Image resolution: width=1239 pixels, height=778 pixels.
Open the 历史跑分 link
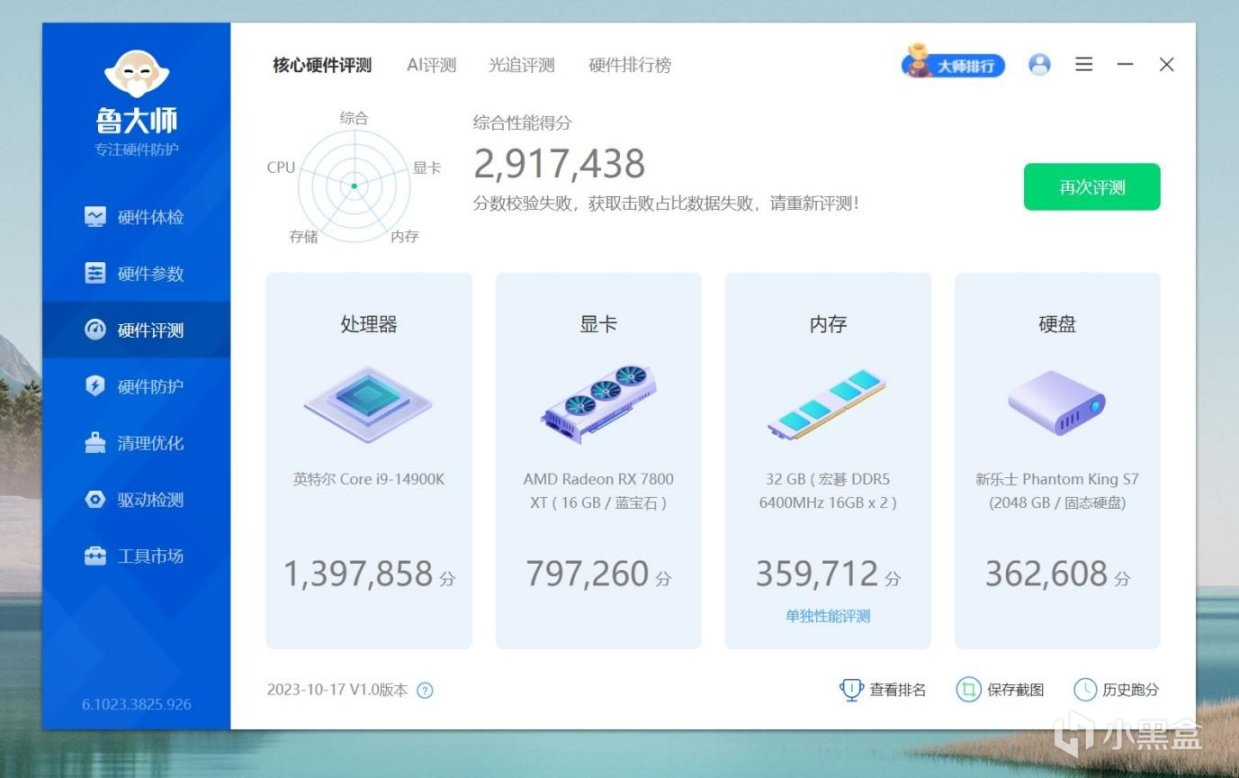[x=1131, y=690]
